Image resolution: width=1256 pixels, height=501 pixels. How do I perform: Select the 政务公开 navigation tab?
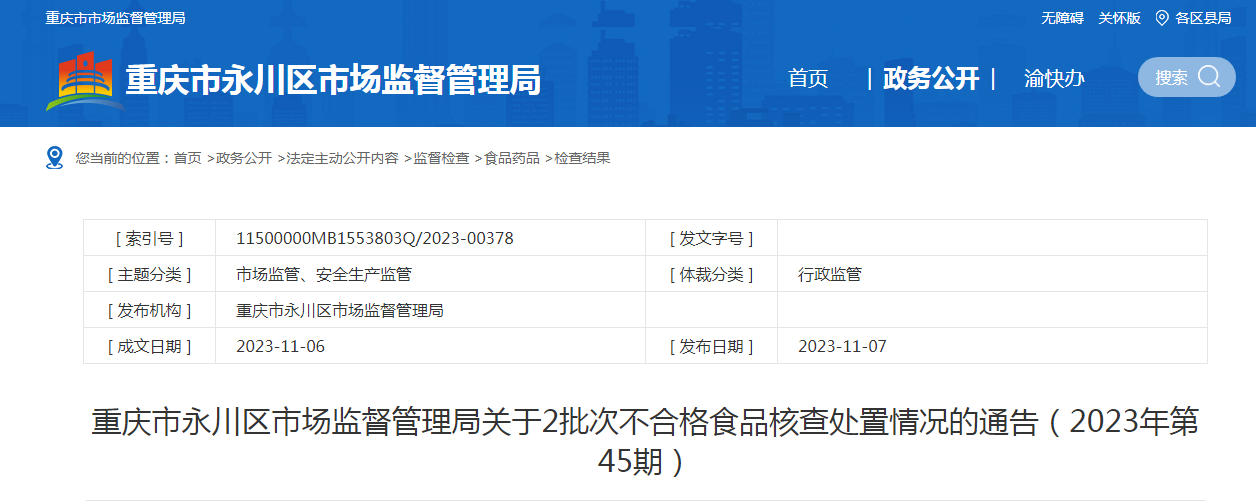(x=931, y=79)
